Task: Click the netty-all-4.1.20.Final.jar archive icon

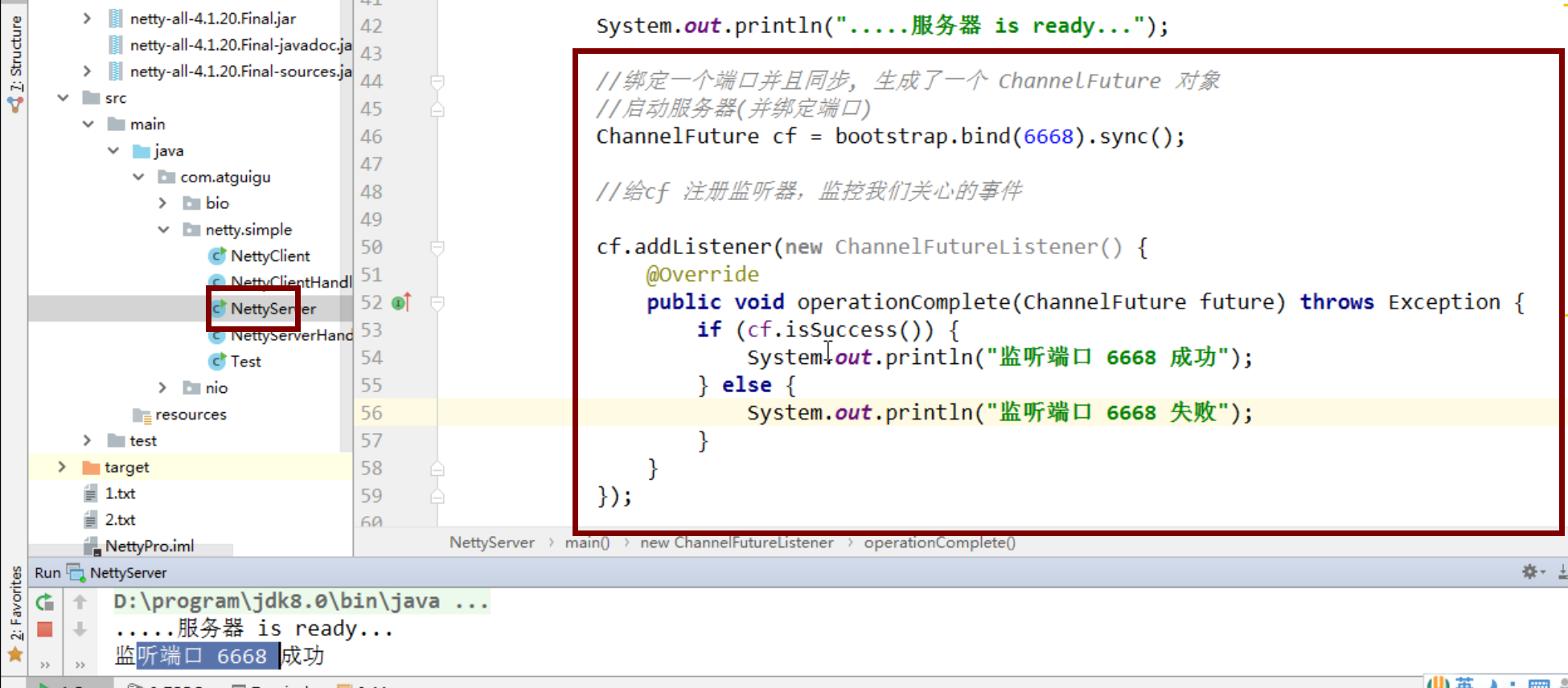Action: [x=116, y=18]
